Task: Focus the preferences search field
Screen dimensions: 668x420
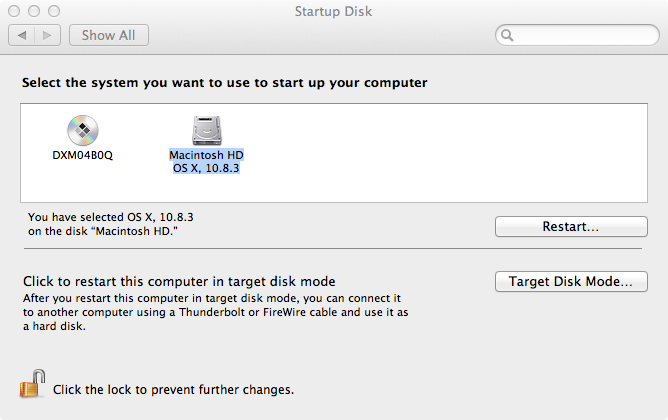Action: [x=577, y=35]
